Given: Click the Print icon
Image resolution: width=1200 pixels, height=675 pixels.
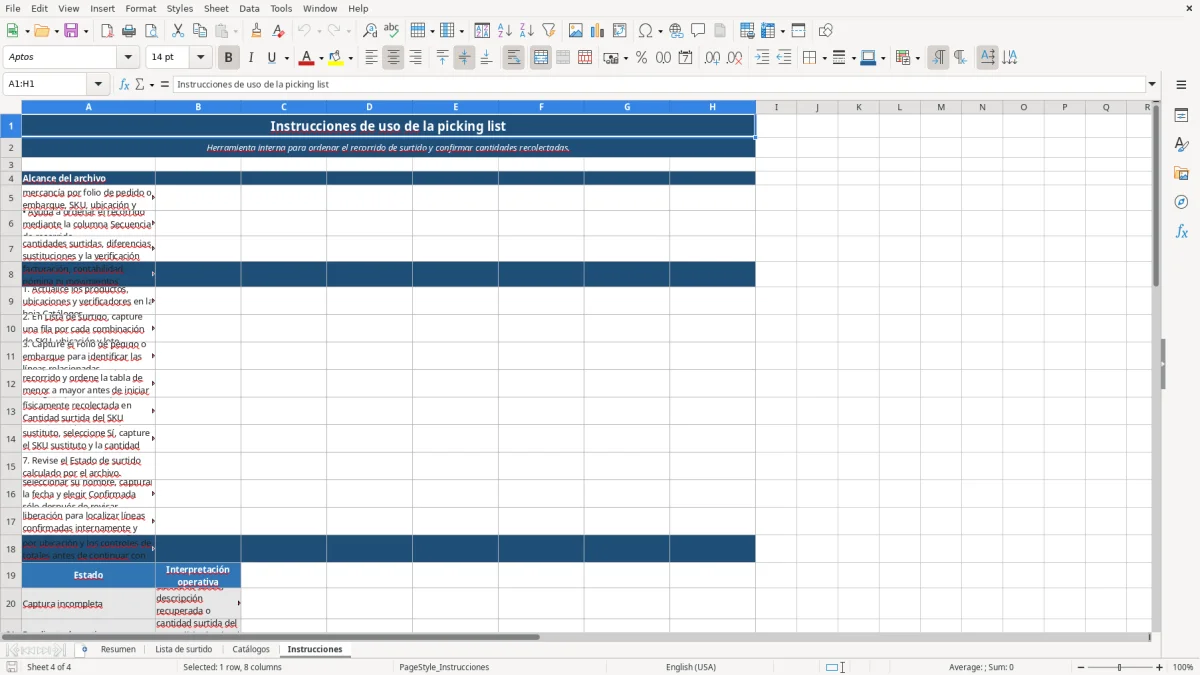Looking at the screenshot, I should [129, 31].
